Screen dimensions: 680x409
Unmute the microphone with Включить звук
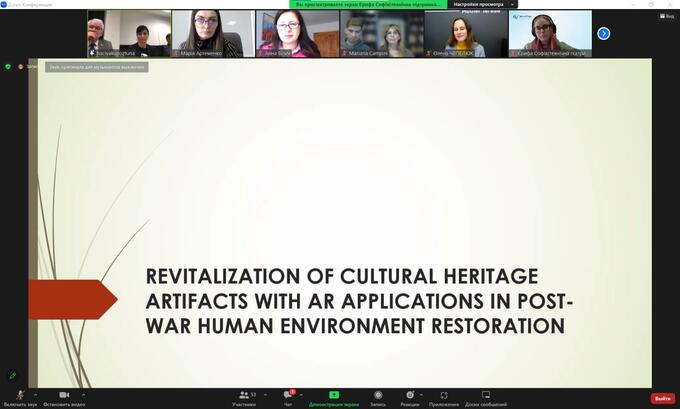[x=19, y=395]
